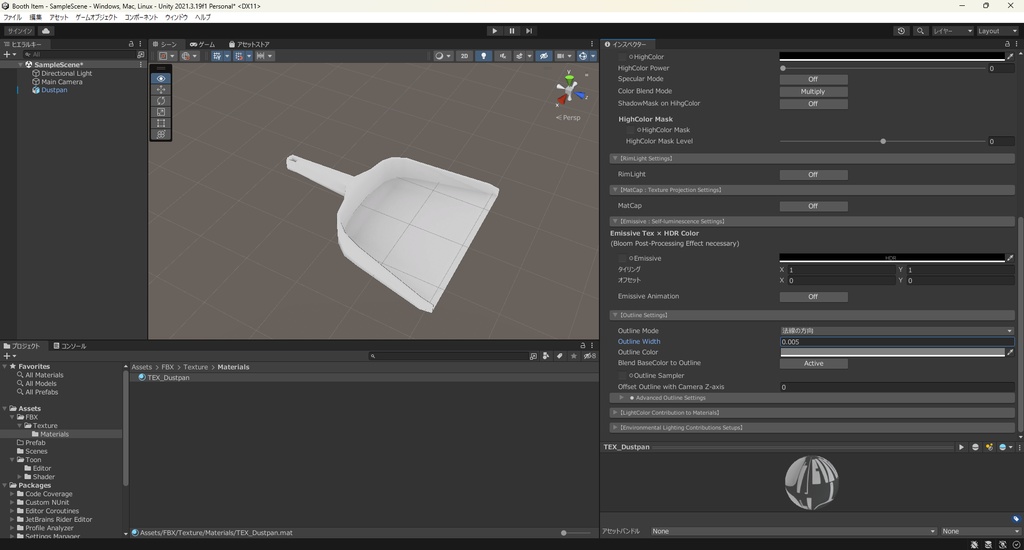Screen dimensions: 1024x550
Task: Toggle scene visibility of hidden objects
Action: (543, 56)
